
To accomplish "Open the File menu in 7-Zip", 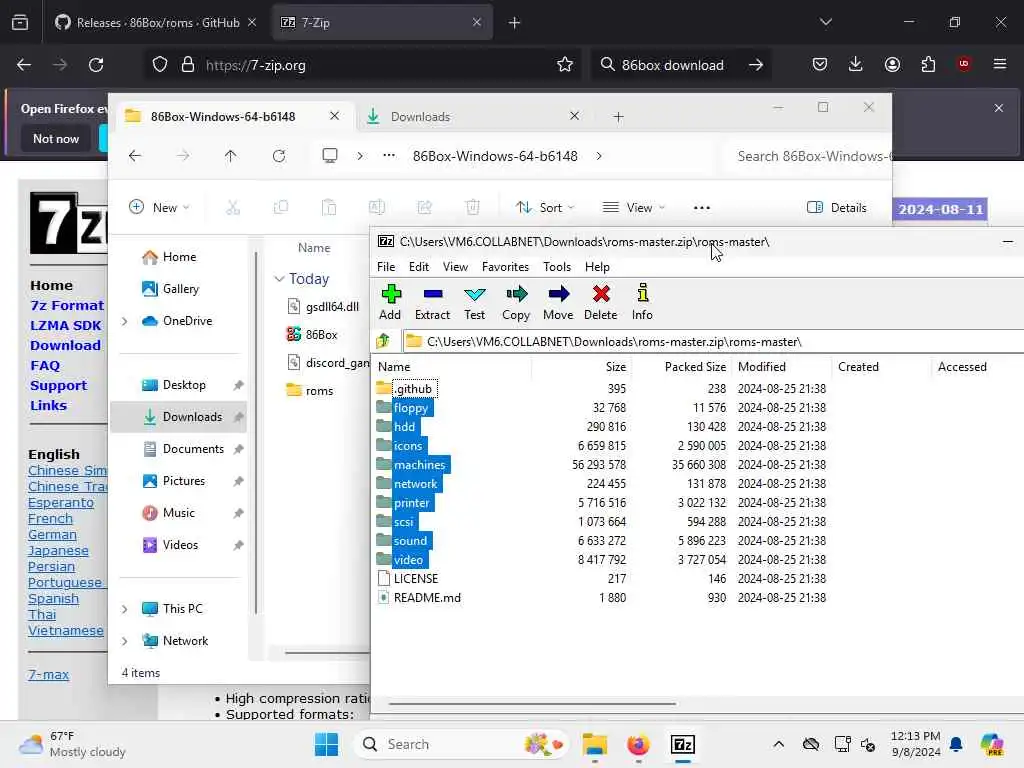I will point(386,266).
